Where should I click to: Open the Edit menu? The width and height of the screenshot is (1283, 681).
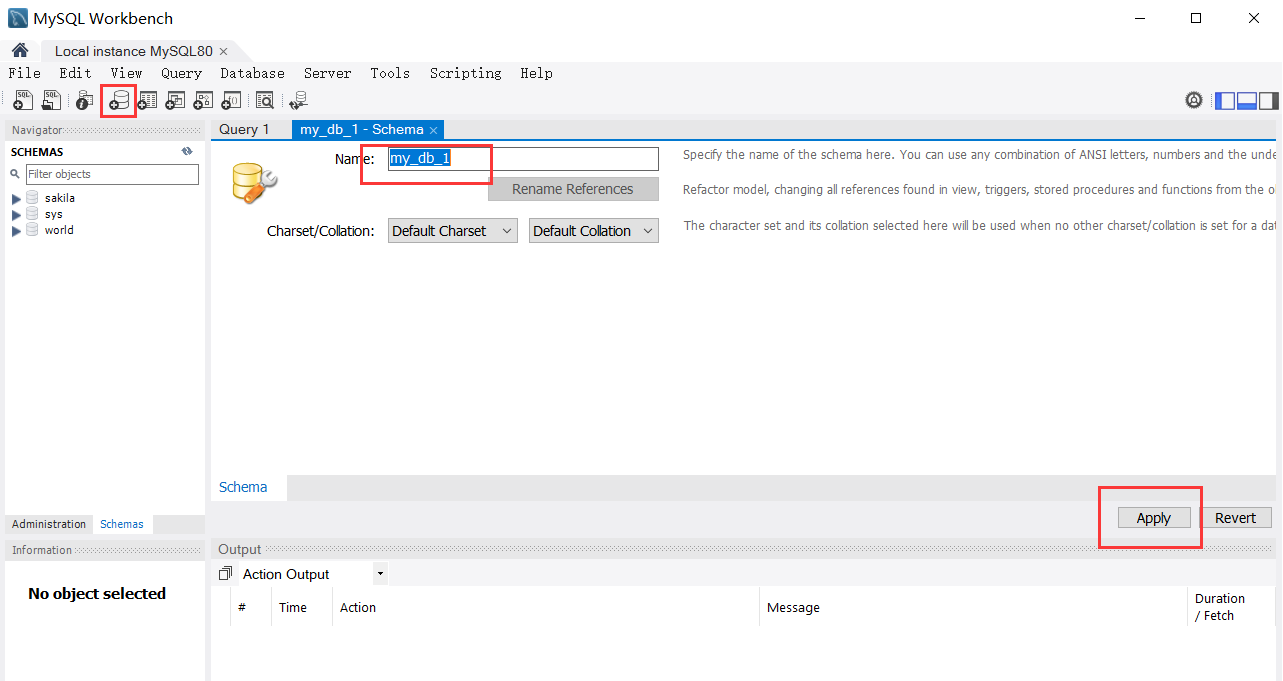[x=75, y=73]
